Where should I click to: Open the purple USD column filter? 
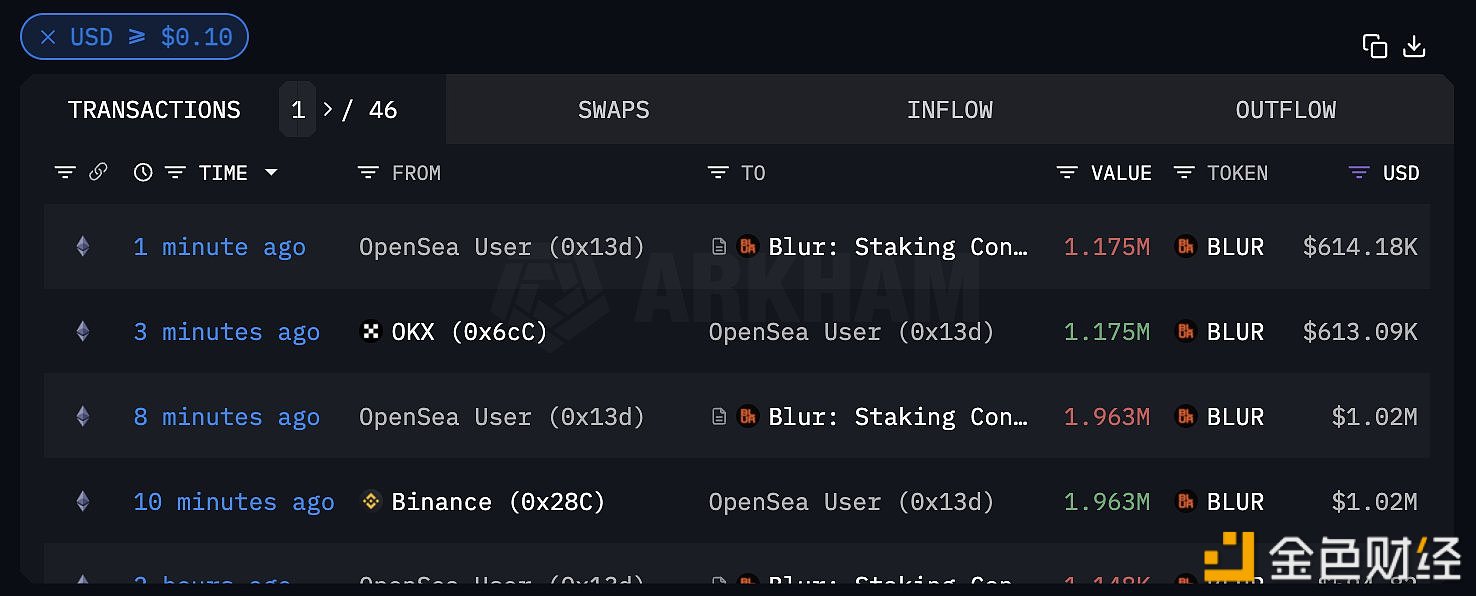[1359, 173]
